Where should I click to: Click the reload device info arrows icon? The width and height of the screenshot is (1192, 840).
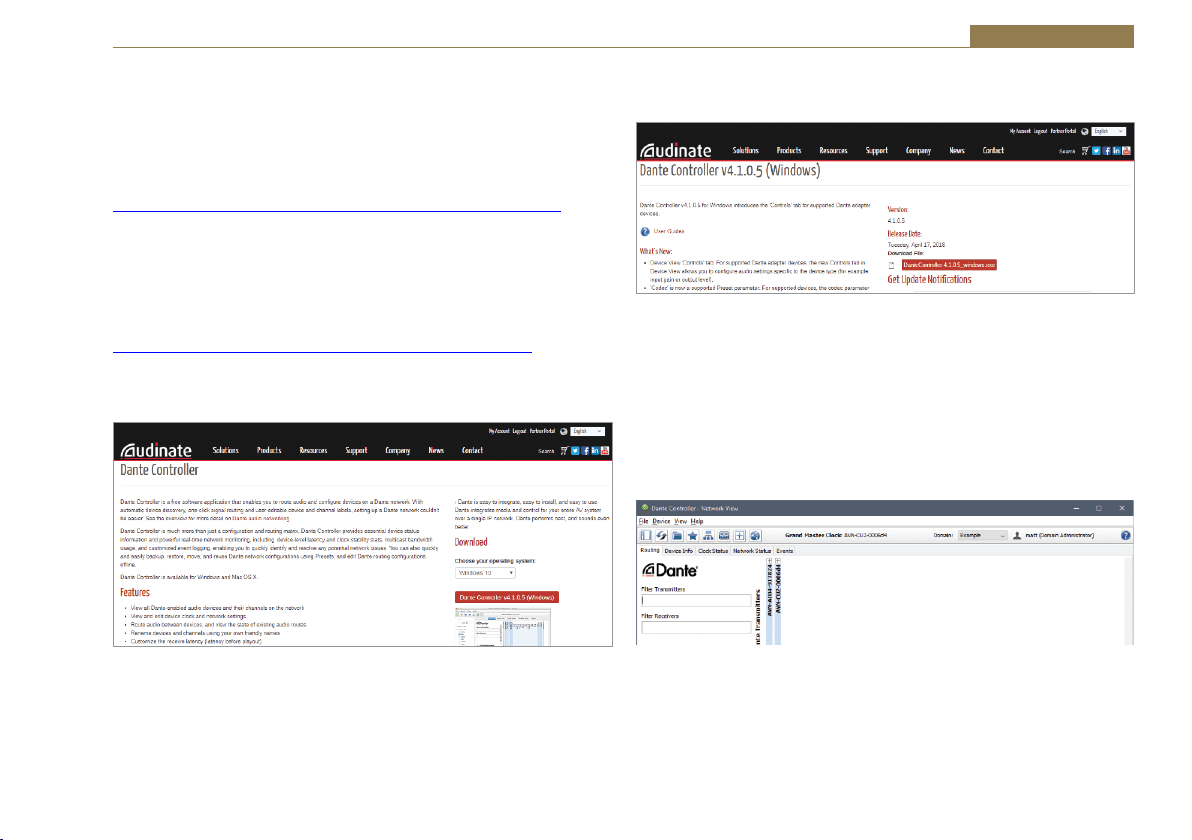coord(661,535)
